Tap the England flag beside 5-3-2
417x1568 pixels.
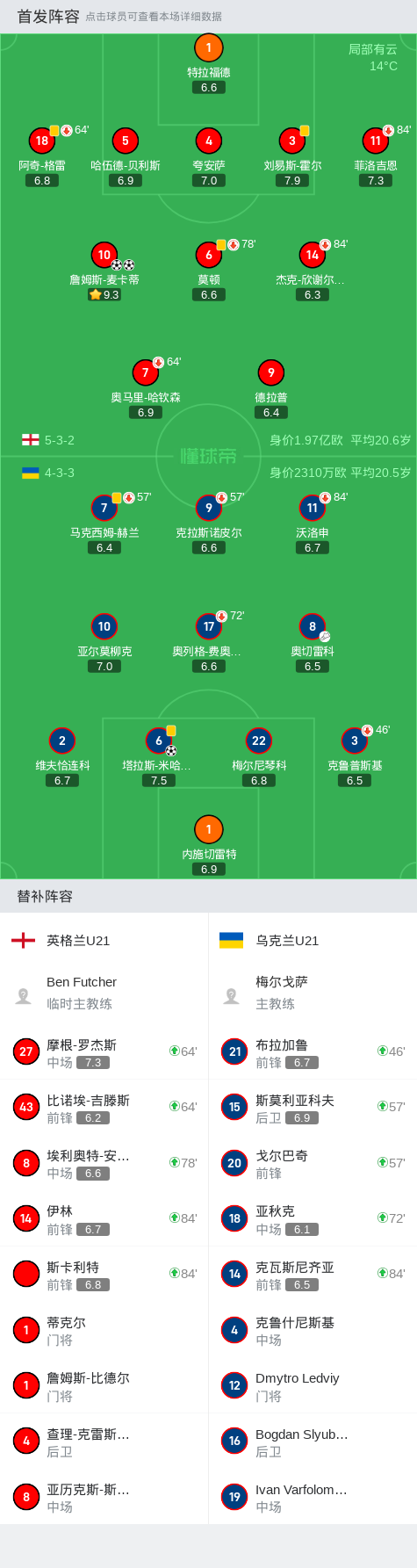pyautogui.click(x=31, y=440)
